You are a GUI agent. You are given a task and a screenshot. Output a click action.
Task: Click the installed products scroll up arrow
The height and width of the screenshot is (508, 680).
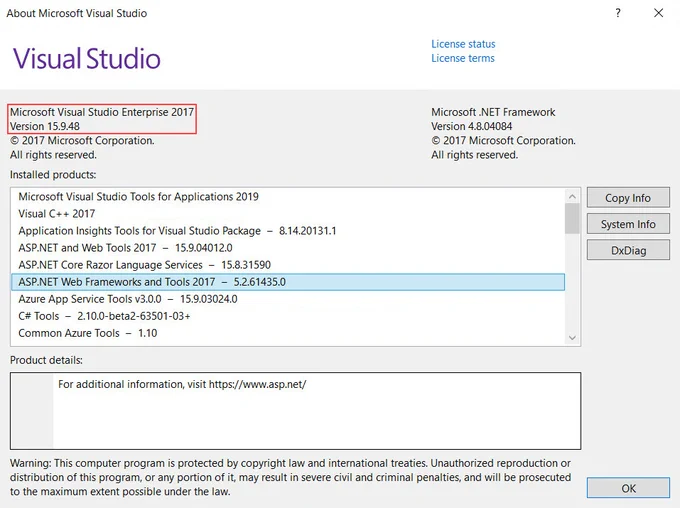coord(572,197)
